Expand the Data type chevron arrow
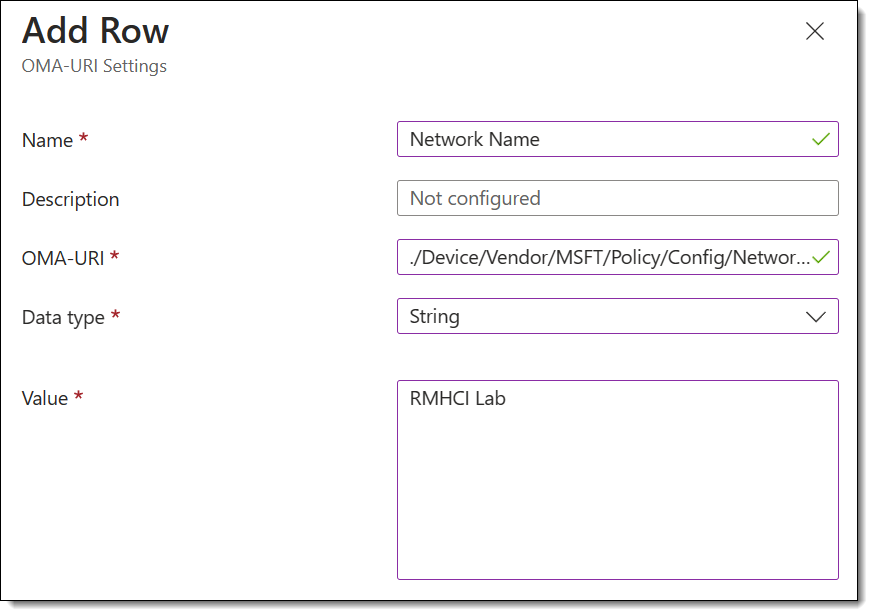 click(816, 317)
